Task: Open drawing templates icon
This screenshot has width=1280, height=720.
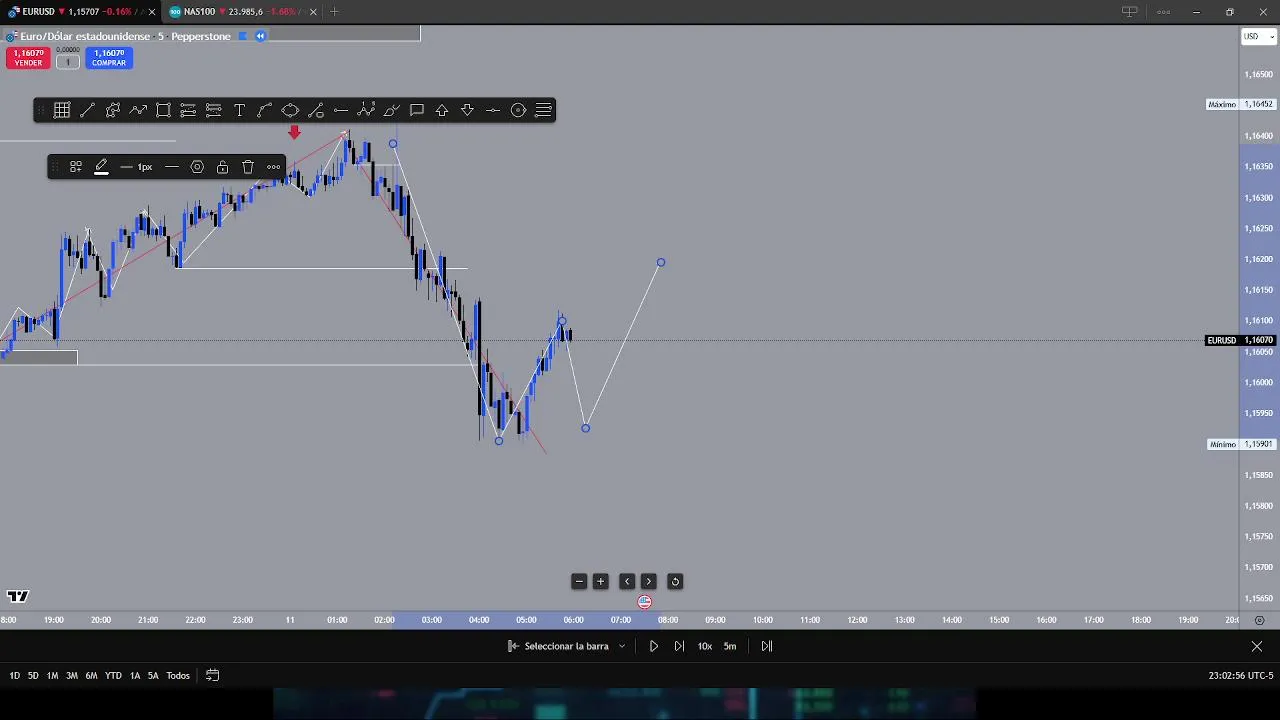Action: pyautogui.click(x=76, y=167)
